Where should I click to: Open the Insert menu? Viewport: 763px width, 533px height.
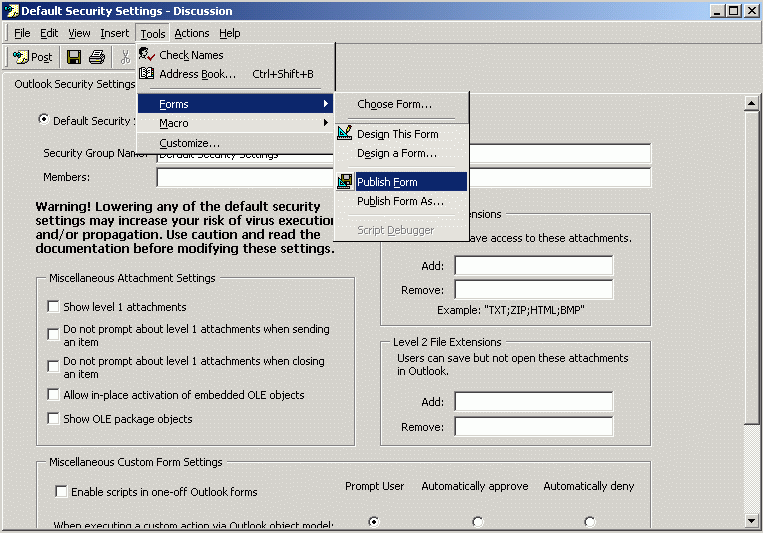(115, 33)
